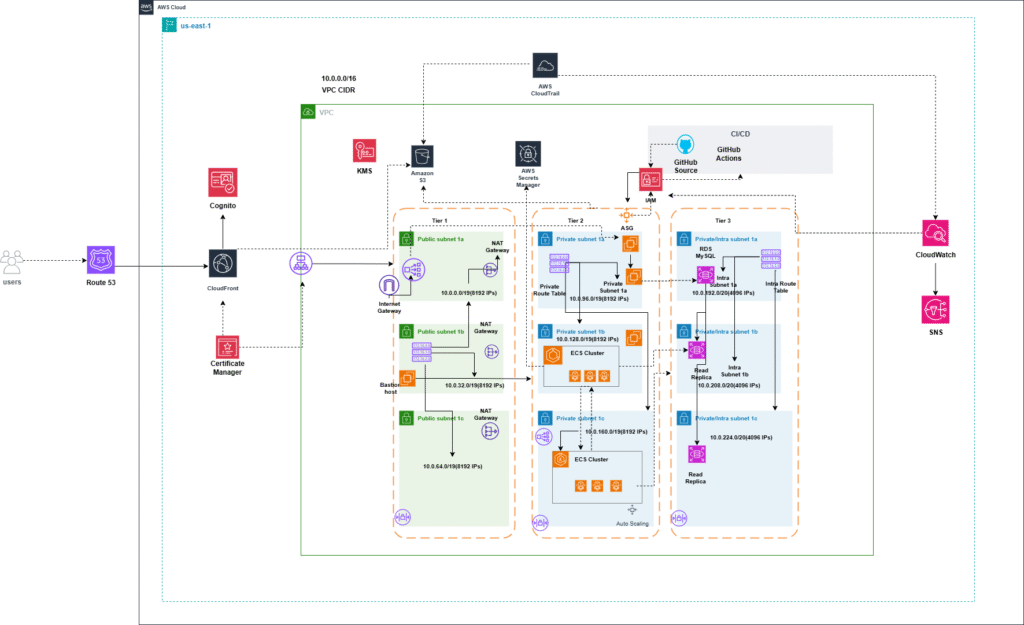Click the KMS key icon
Viewport: 1024px width, 625px height.
click(364, 151)
